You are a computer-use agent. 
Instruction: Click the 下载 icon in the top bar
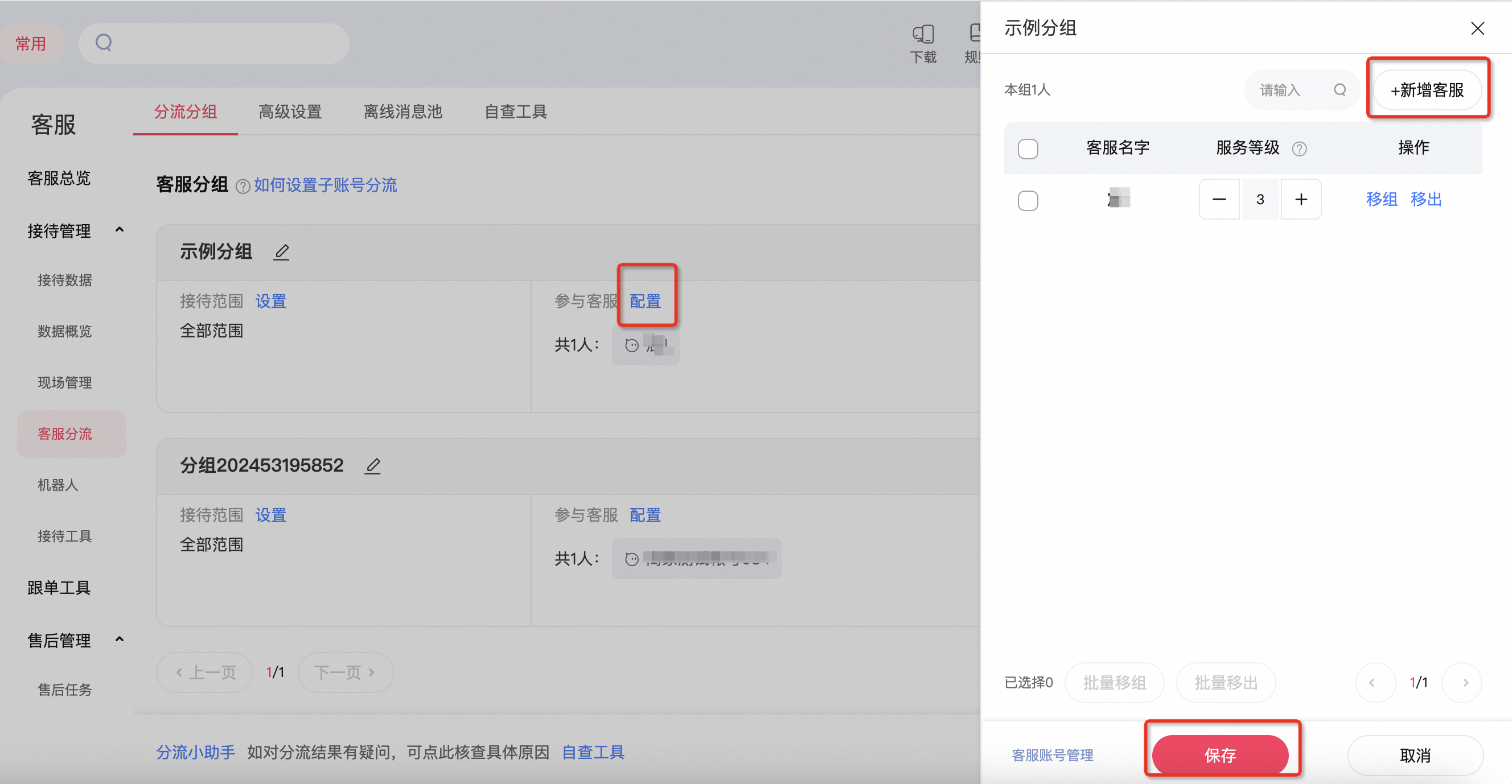point(923,44)
